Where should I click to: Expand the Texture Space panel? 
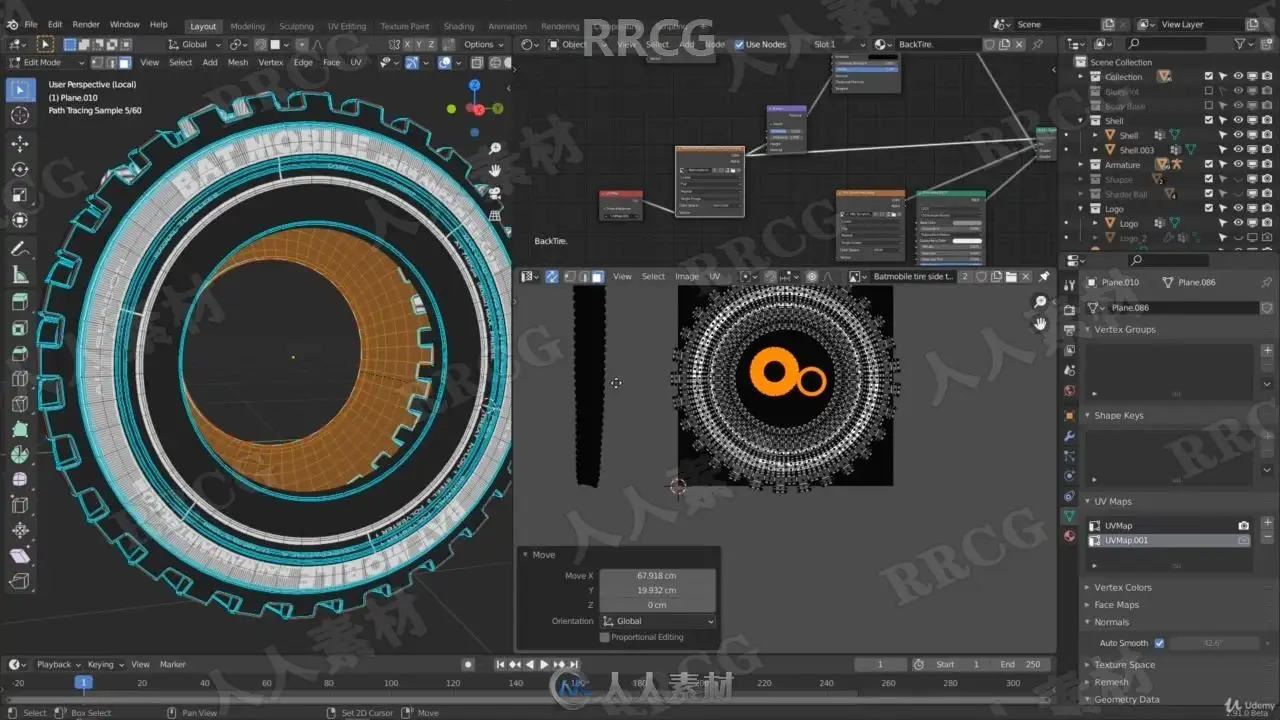[x=1124, y=665]
